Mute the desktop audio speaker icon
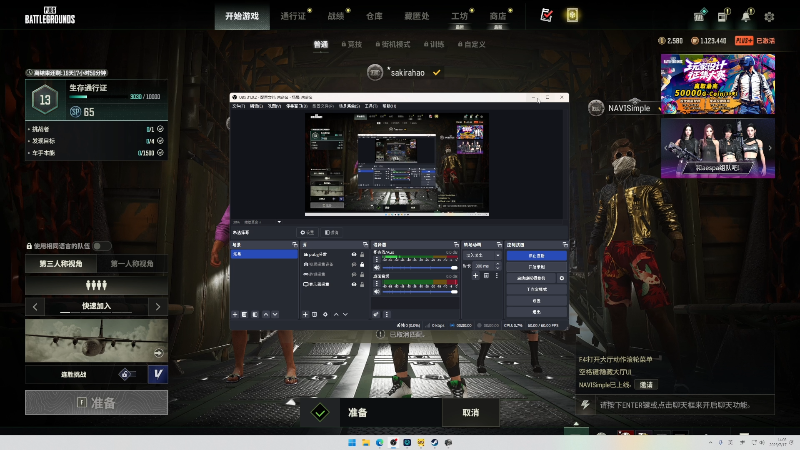800x450 pixels. (377, 291)
